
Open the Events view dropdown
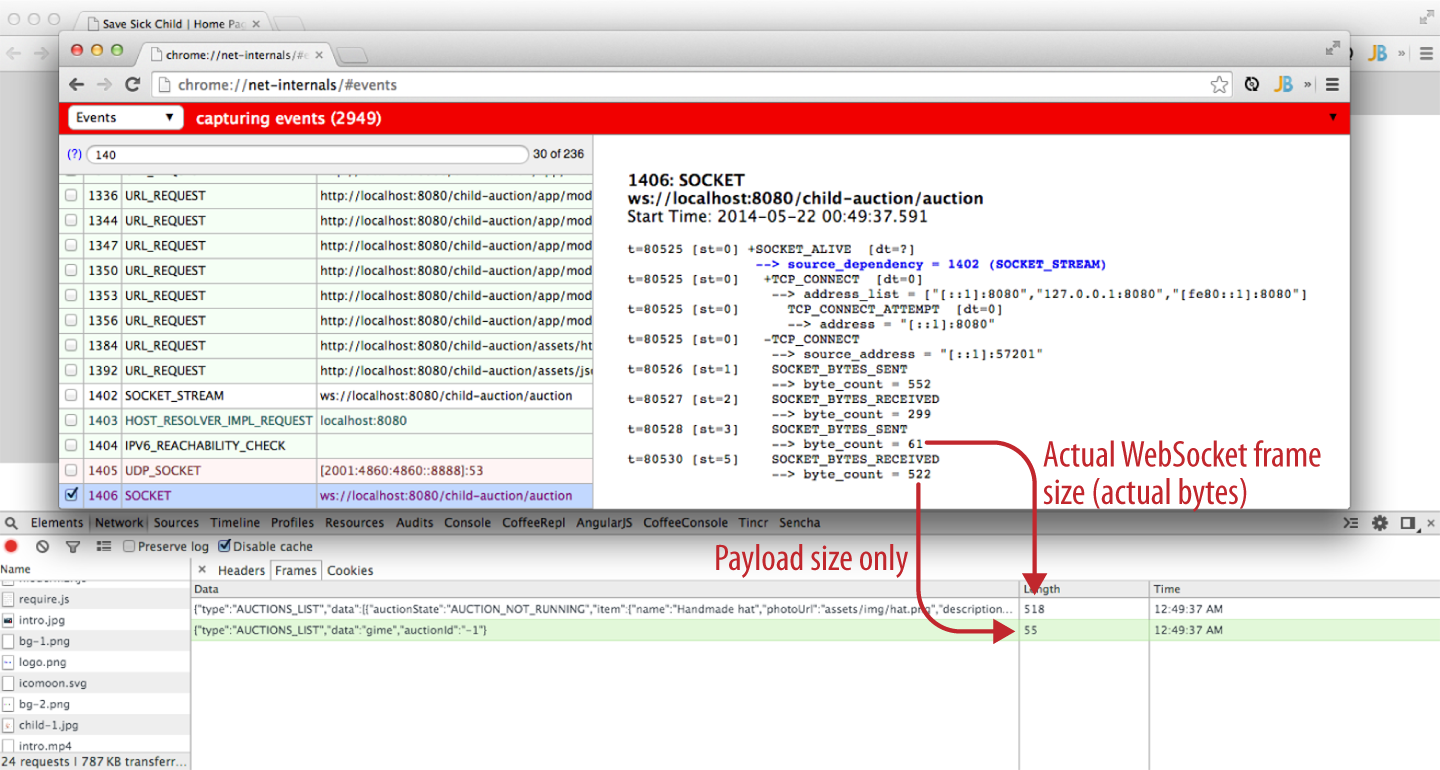126,118
